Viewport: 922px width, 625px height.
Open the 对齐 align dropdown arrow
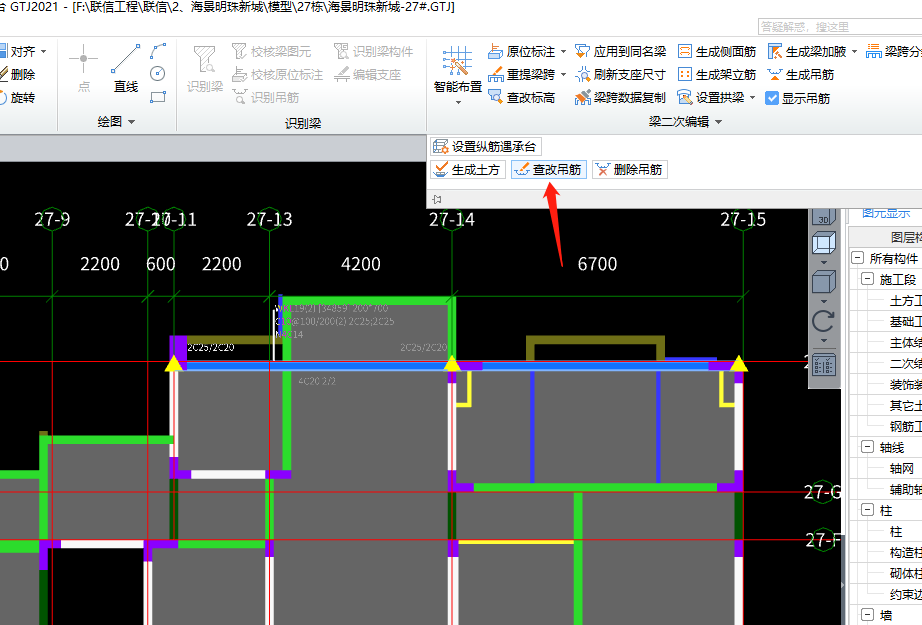(44, 52)
